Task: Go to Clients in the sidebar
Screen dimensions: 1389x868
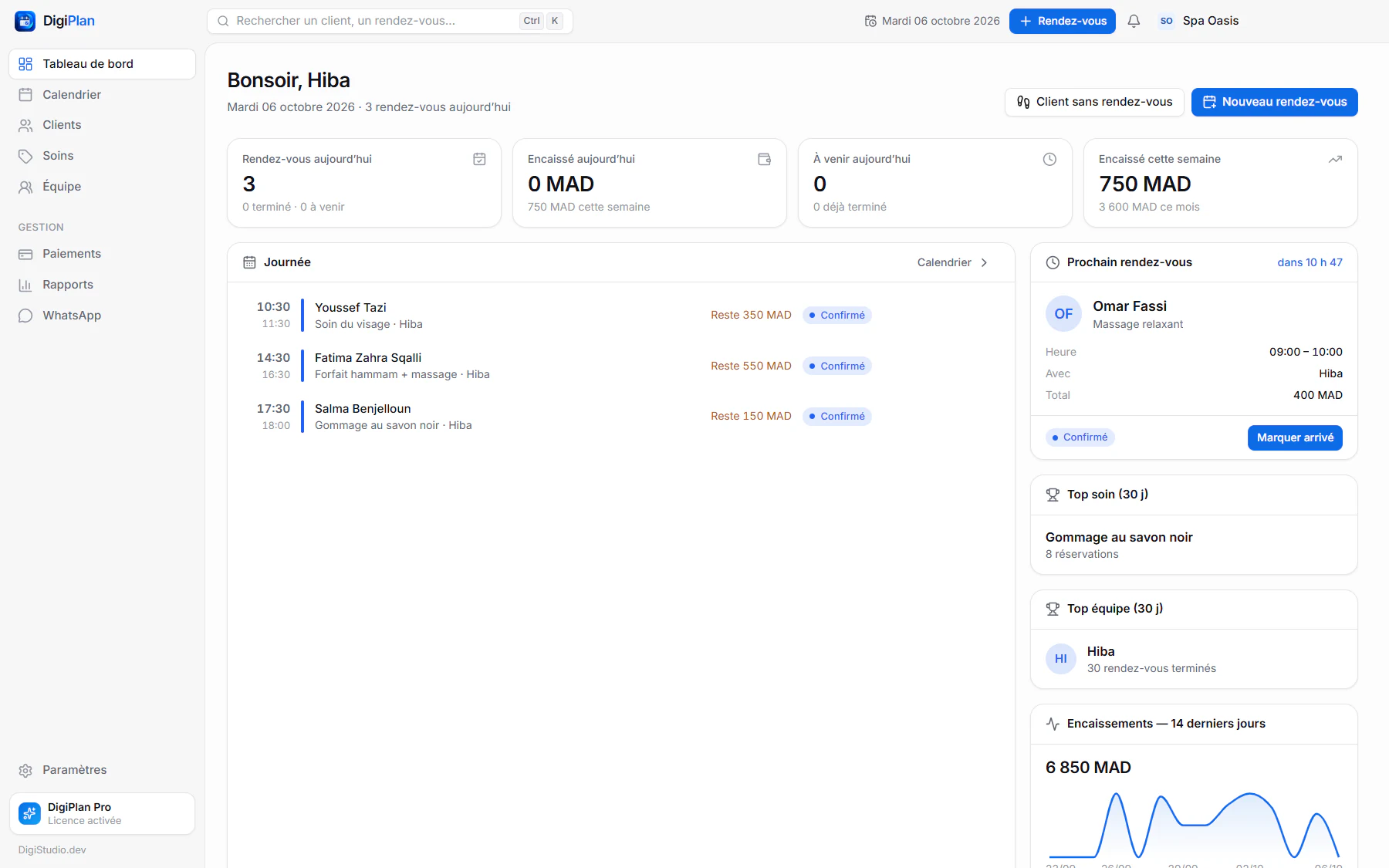Action: click(102, 125)
